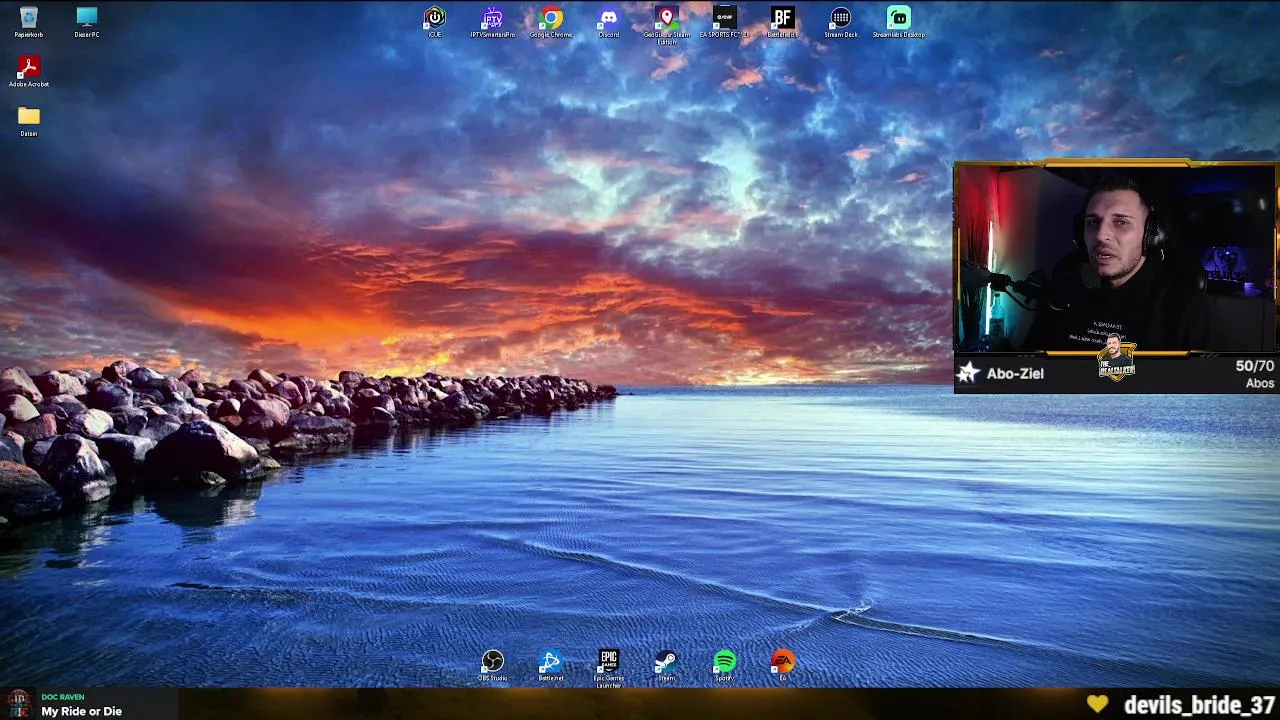Click the webcam overlay thumbnail
This screenshot has height=720, width=1280.
pos(1116,259)
